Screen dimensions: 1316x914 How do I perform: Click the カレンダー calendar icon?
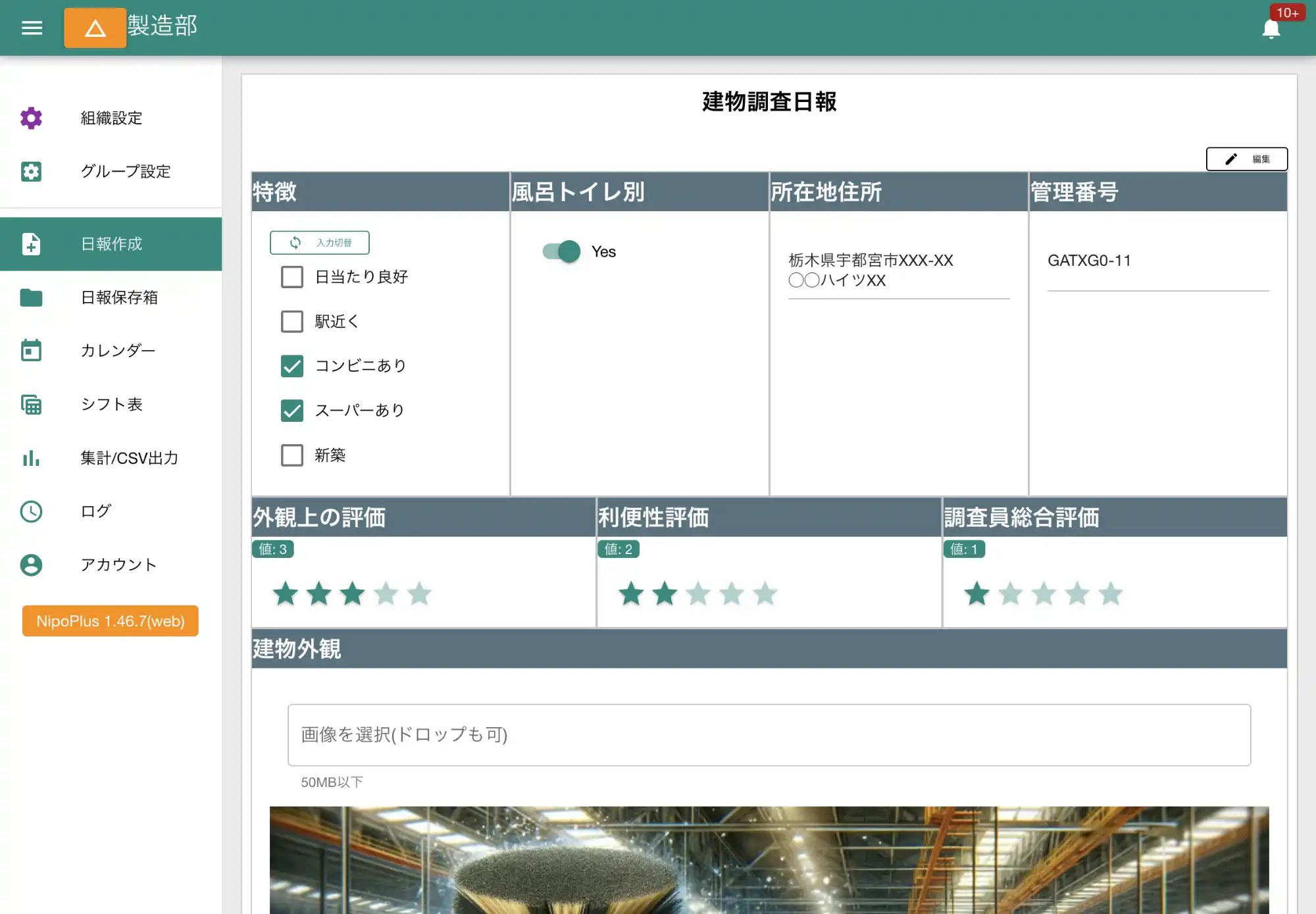tap(31, 350)
